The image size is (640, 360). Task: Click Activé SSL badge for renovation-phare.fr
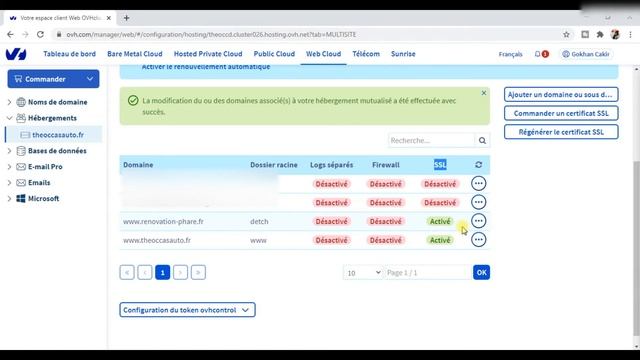[x=440, y=221]
